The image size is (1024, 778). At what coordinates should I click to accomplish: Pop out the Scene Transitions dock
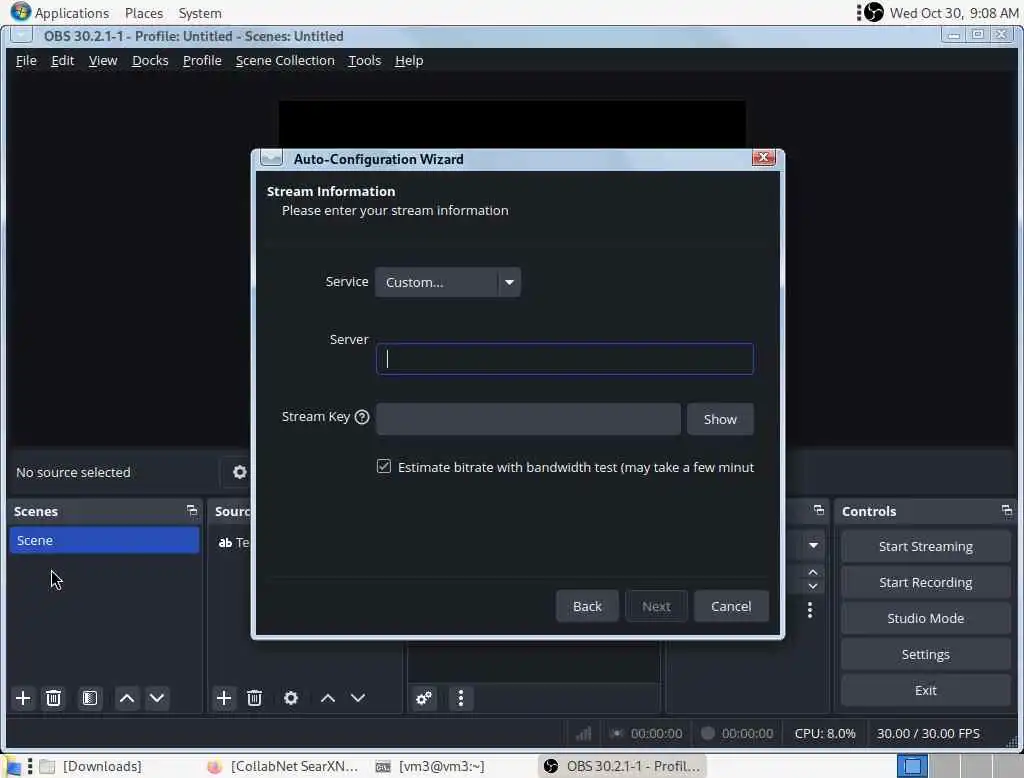[x=818, y=510]
